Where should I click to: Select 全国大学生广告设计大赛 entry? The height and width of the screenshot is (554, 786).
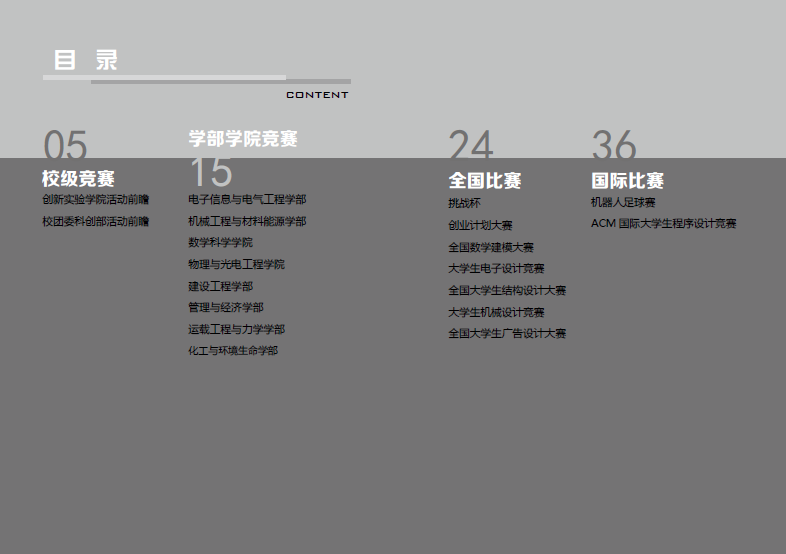(x=507, y=333)
